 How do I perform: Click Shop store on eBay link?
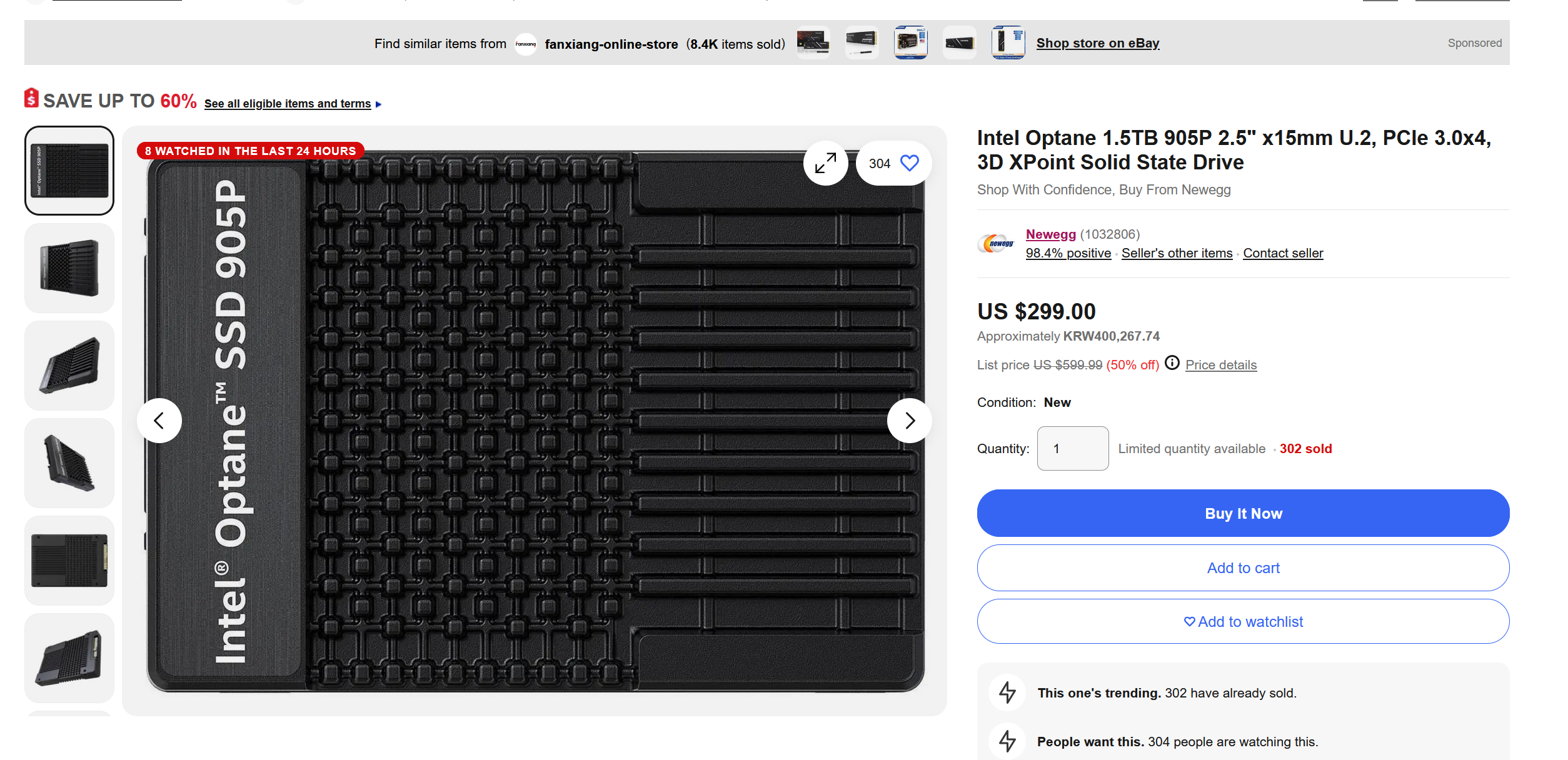point(1098,43)
